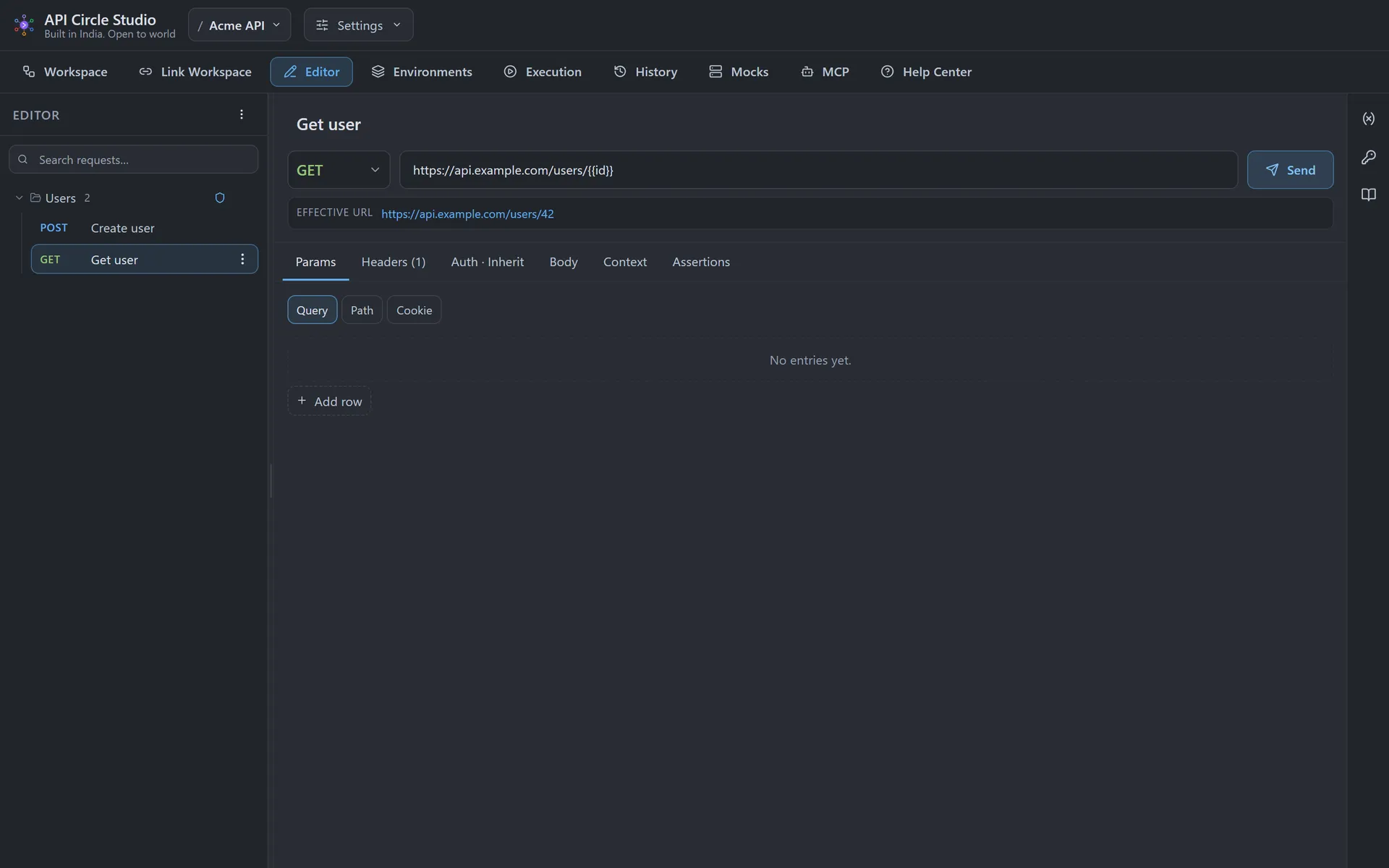Expand the Settings dropdown chevron
1389x868 pixels.
(x=396, y=25)
